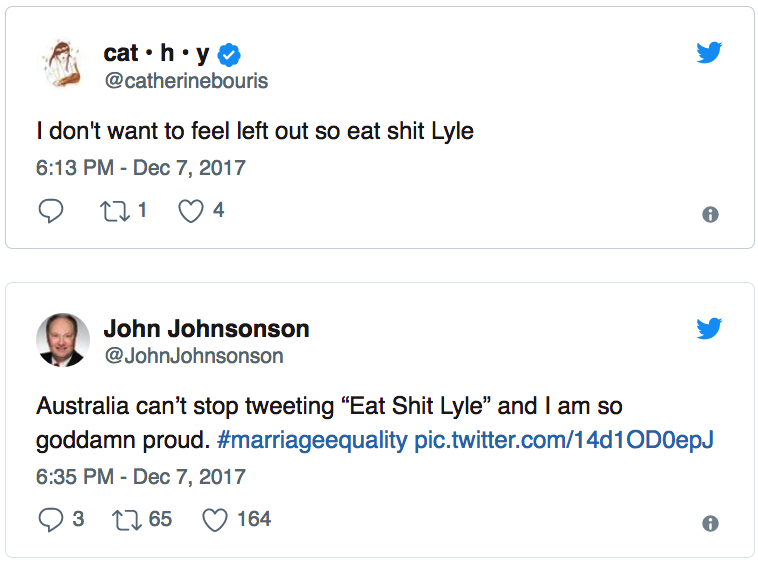Open info icon on John Johnsonson tweet
The height and width of the screenshot is (565, 758).
[x=710, y=523]
